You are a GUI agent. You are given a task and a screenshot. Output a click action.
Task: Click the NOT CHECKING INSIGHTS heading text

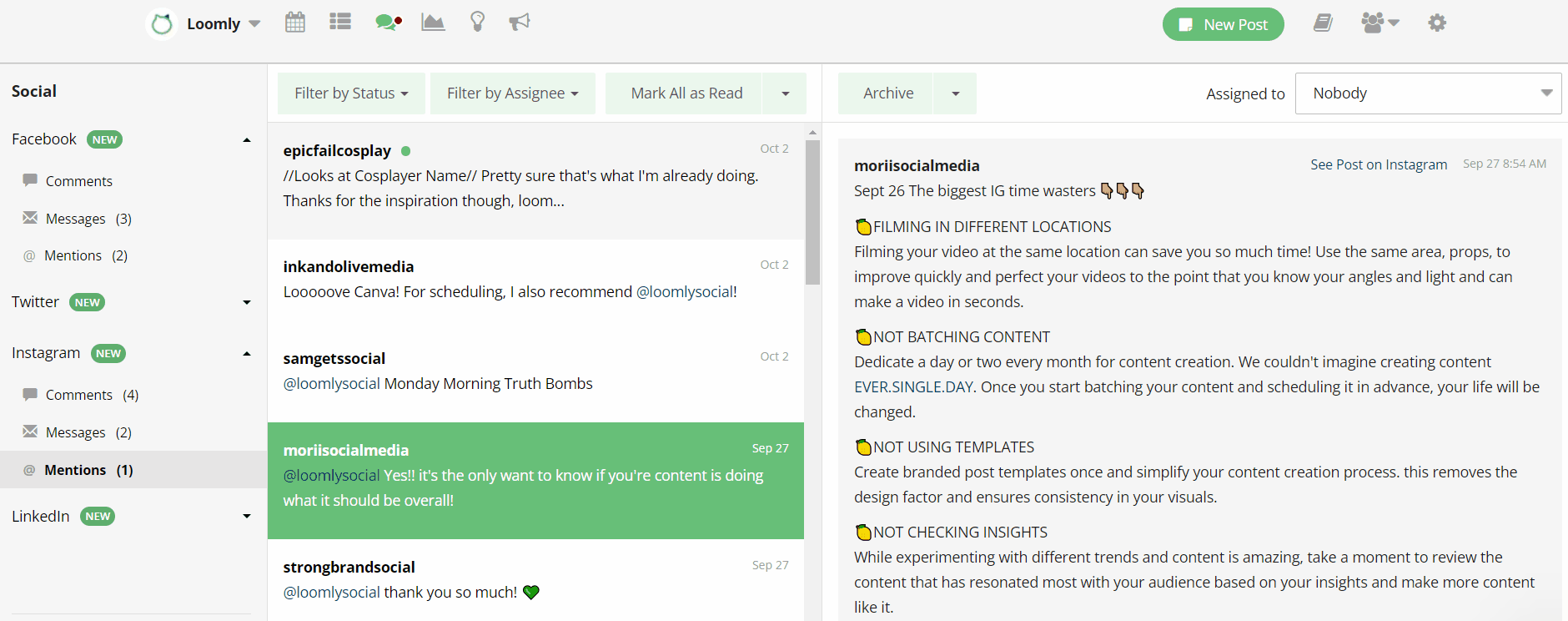960,532
